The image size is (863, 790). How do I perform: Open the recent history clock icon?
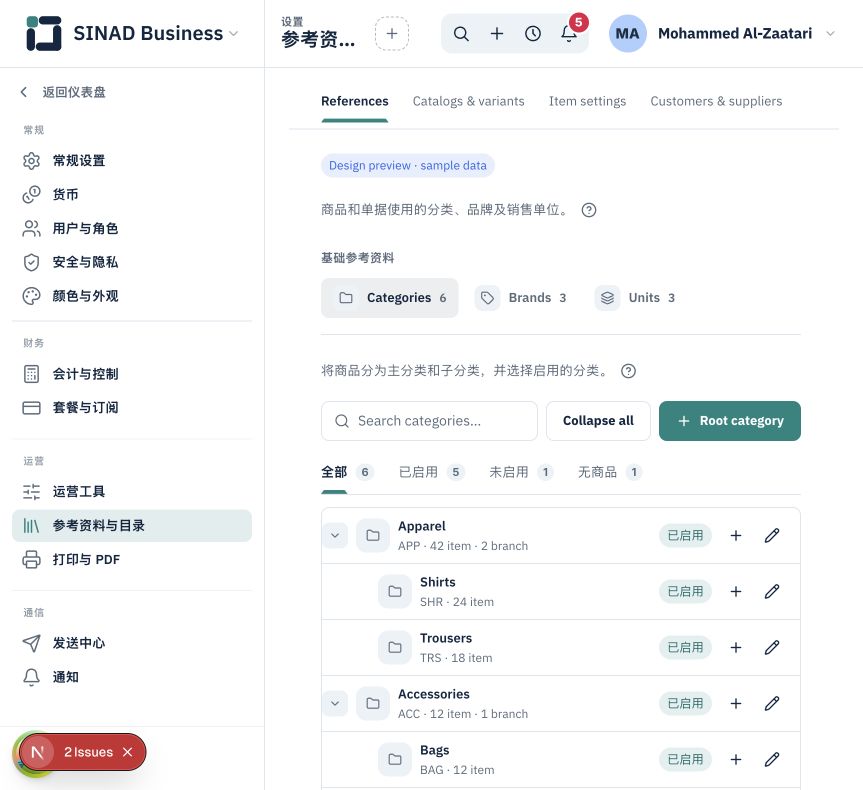tap(532, 34)
